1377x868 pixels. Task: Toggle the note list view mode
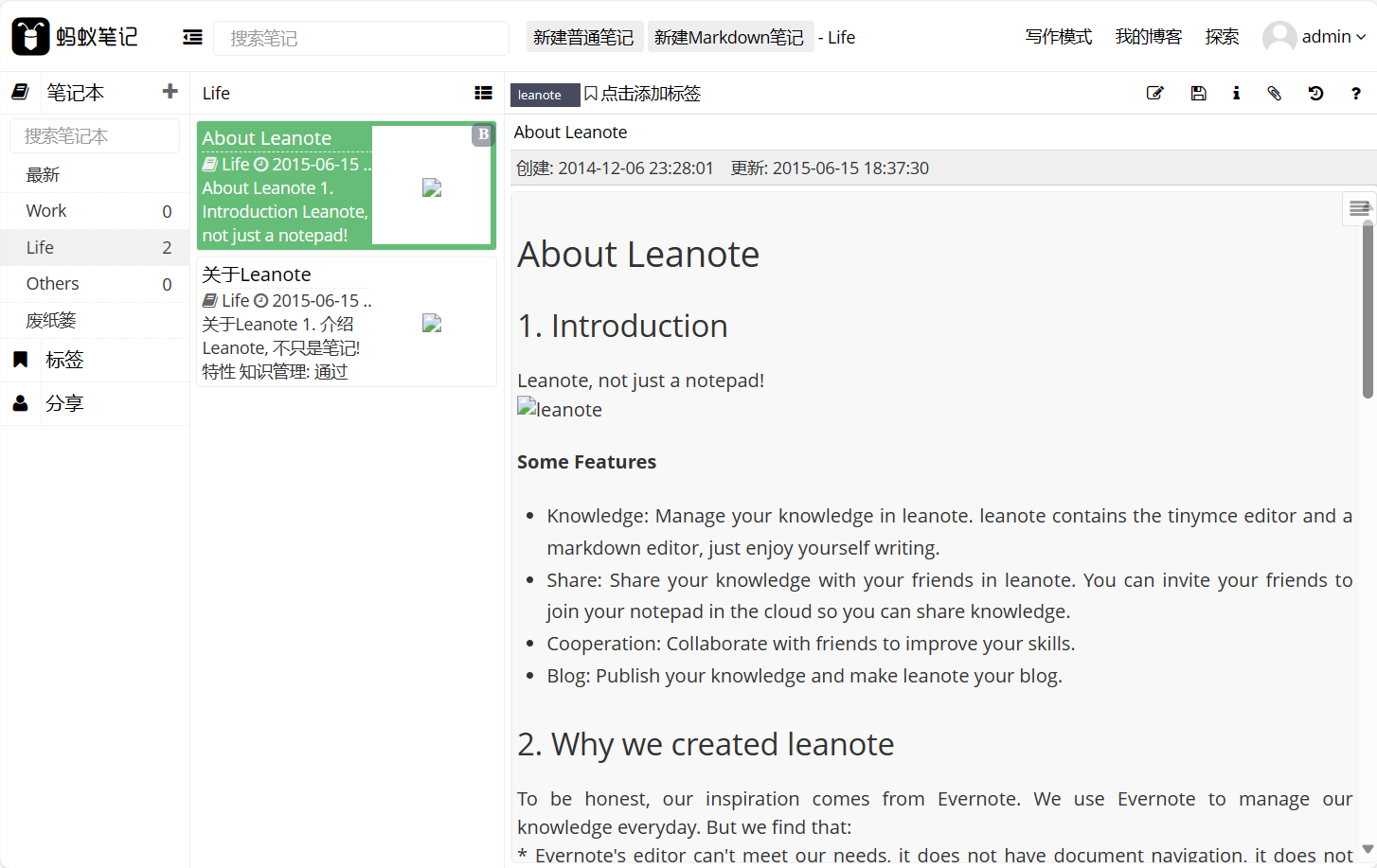coord(483,93)
